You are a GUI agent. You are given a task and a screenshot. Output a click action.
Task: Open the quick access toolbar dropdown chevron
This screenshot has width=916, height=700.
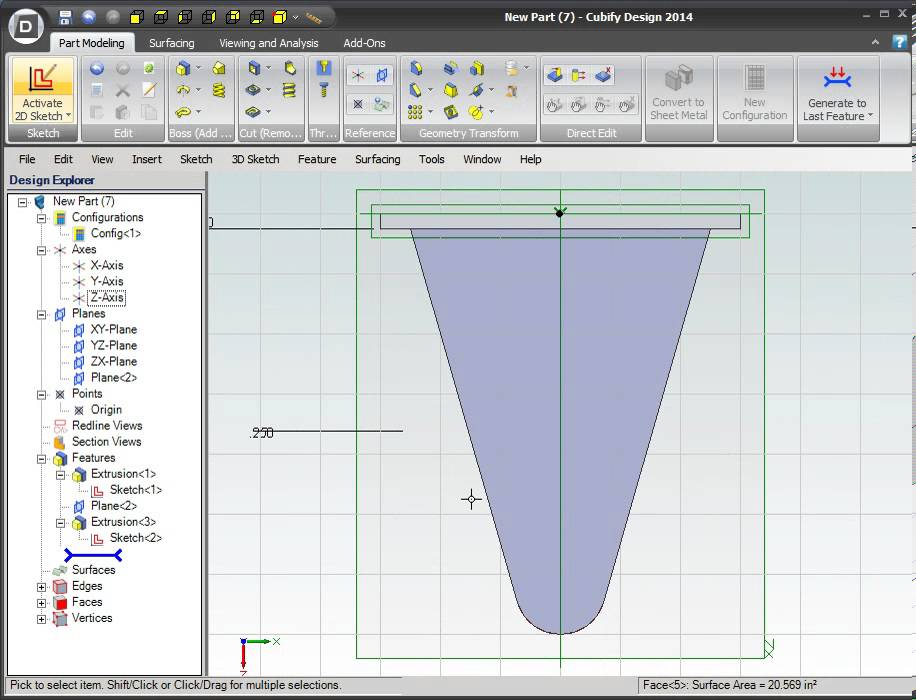click(296, 18)
